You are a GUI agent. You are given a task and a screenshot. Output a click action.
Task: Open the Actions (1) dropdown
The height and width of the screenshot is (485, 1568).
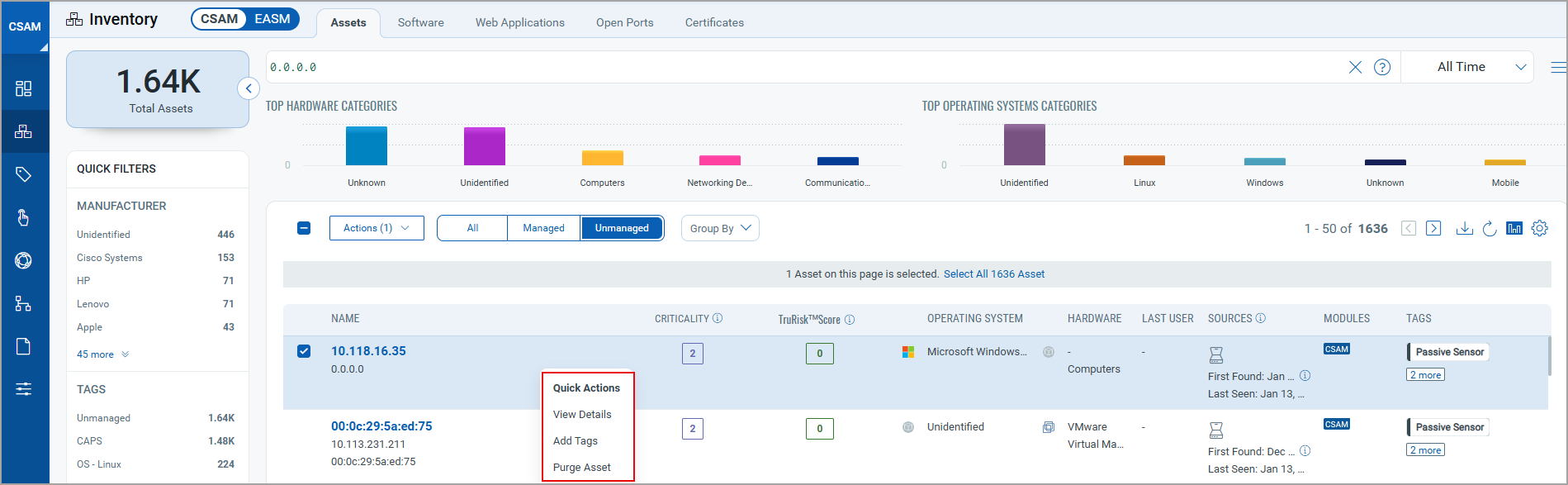point(377,228)
